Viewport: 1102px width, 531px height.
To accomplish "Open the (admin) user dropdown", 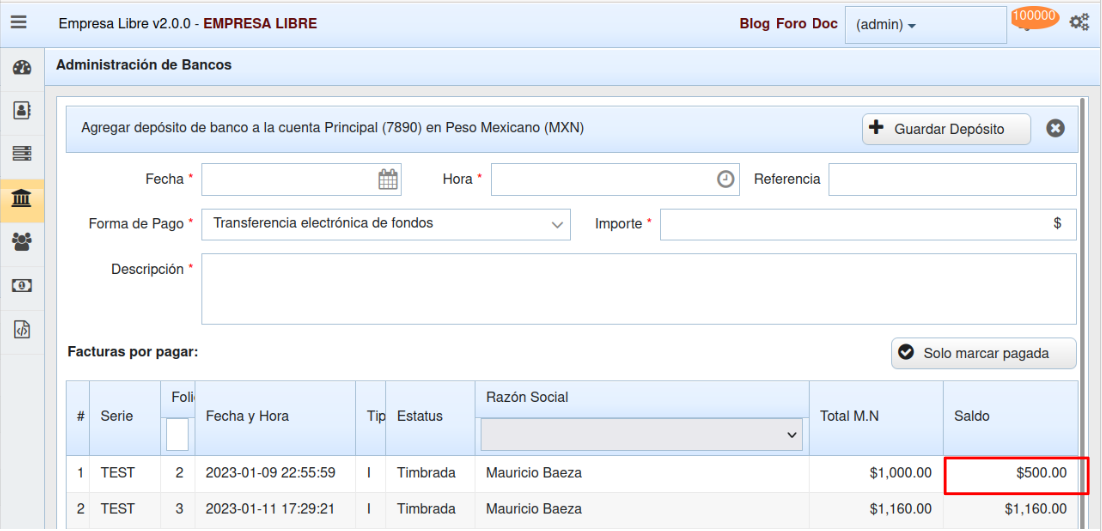I will pyautogui.click(x=924, y=25).
